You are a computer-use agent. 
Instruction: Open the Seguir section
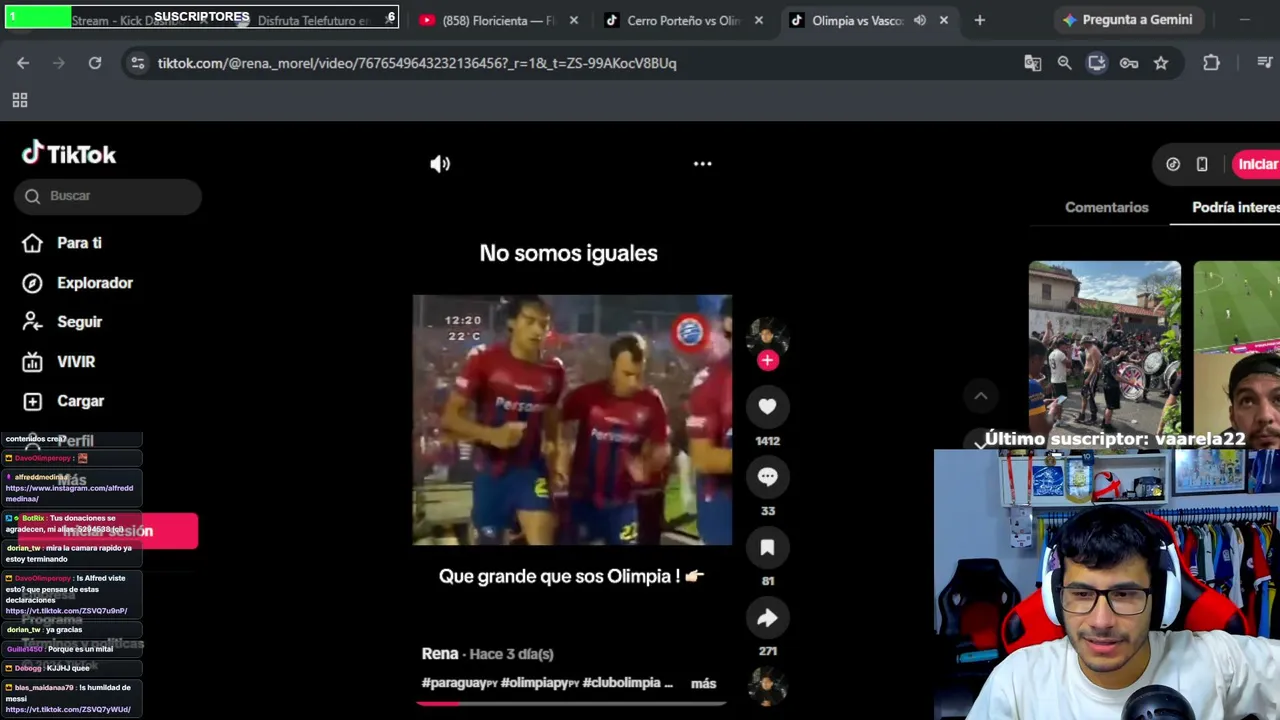(x=62, y=322)
